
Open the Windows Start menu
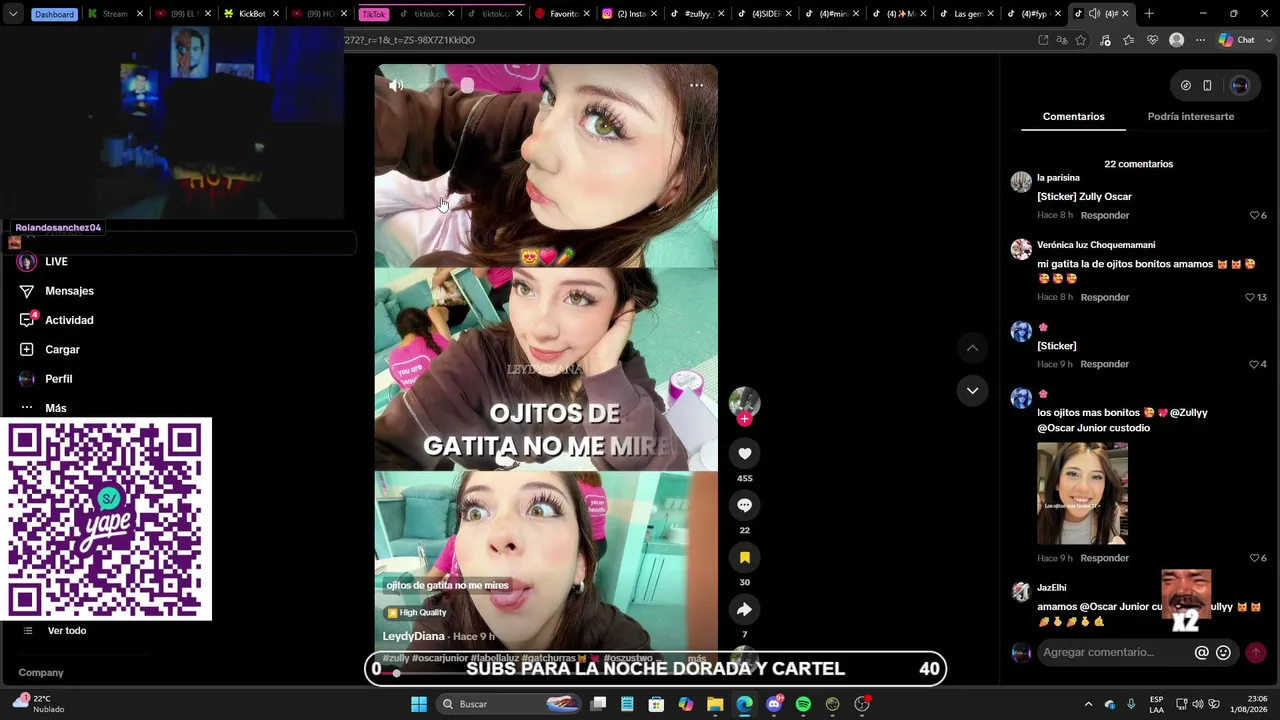419,704
